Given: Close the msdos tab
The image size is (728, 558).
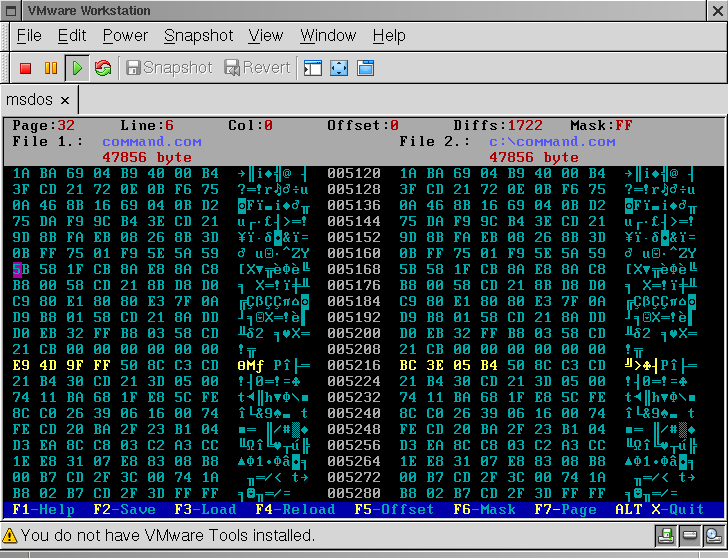Looking at the screenshot, I should click(x=65, y=100).
